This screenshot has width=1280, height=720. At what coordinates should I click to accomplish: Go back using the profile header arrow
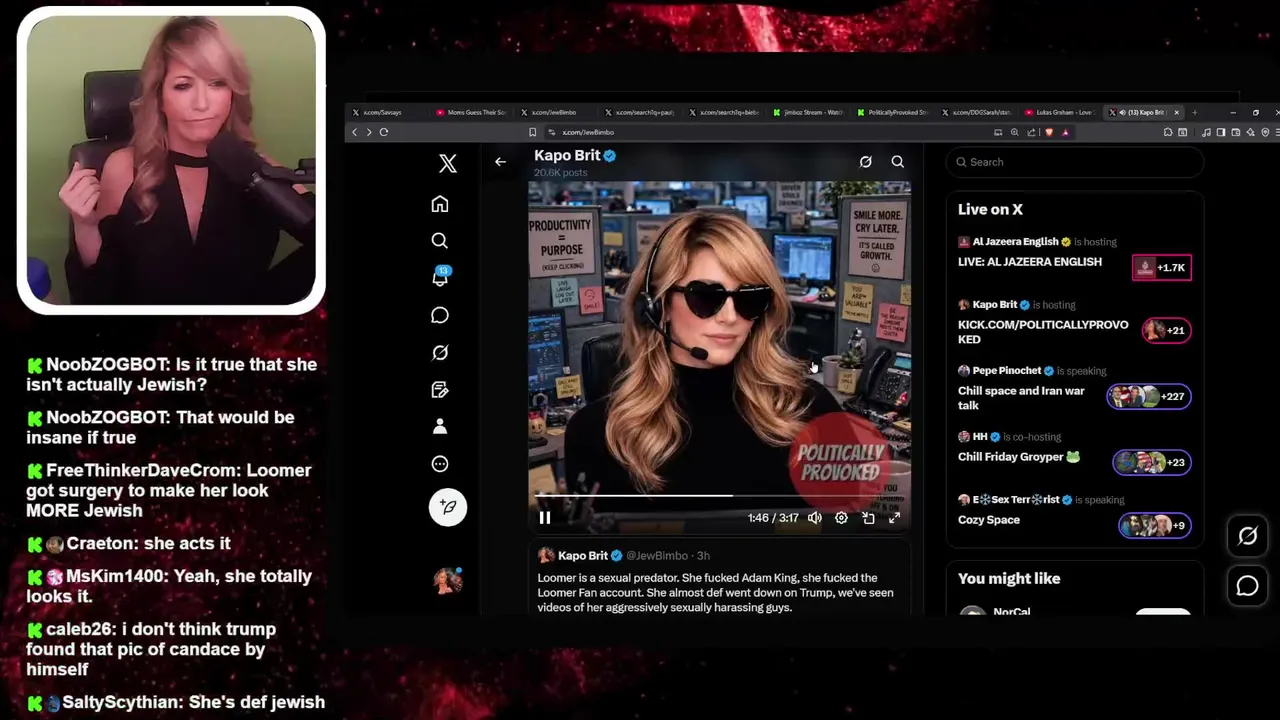[500, 161]
